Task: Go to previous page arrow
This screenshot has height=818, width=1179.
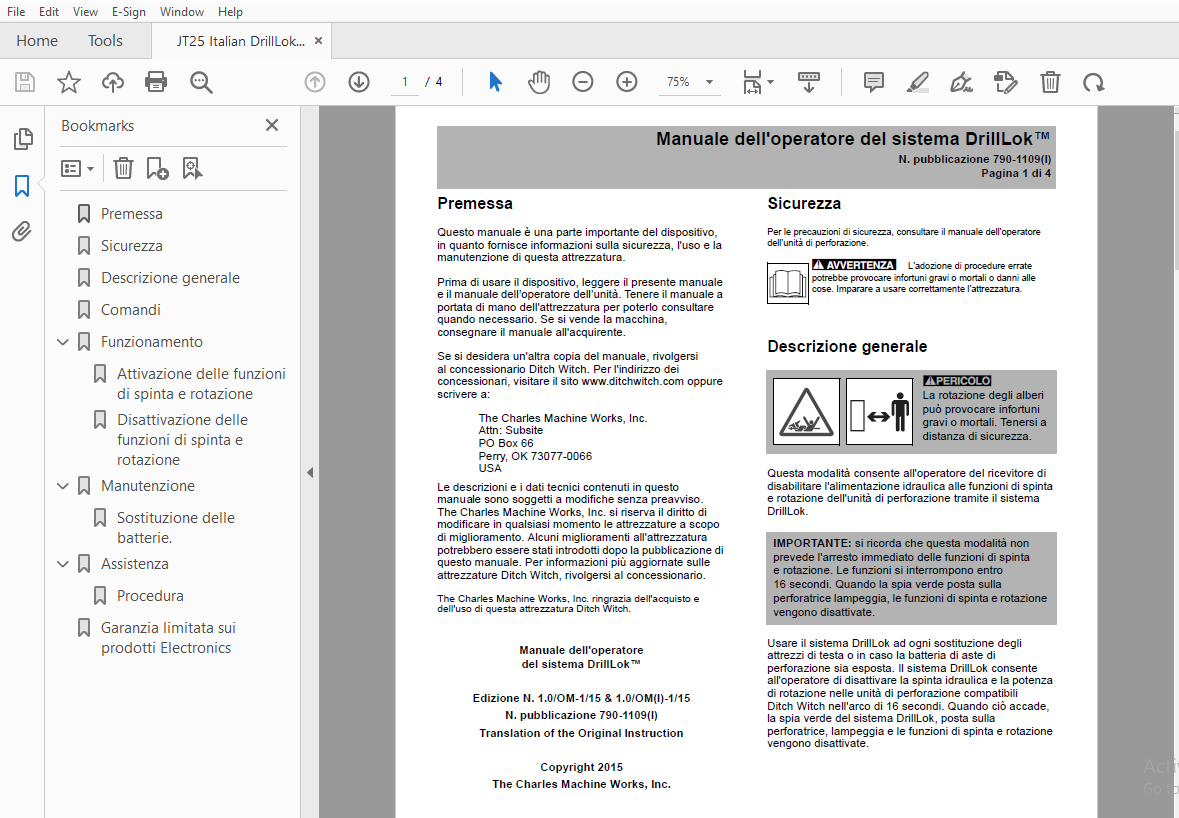Action: tap(315, 82)
